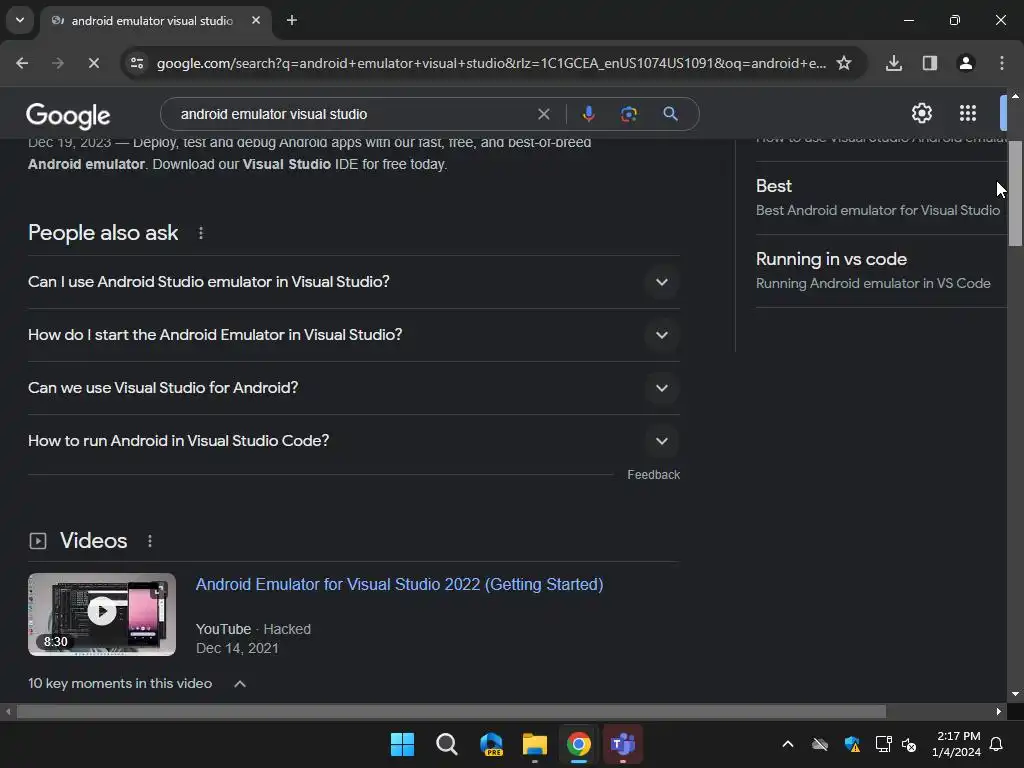Open Videos section options menu

150,541
